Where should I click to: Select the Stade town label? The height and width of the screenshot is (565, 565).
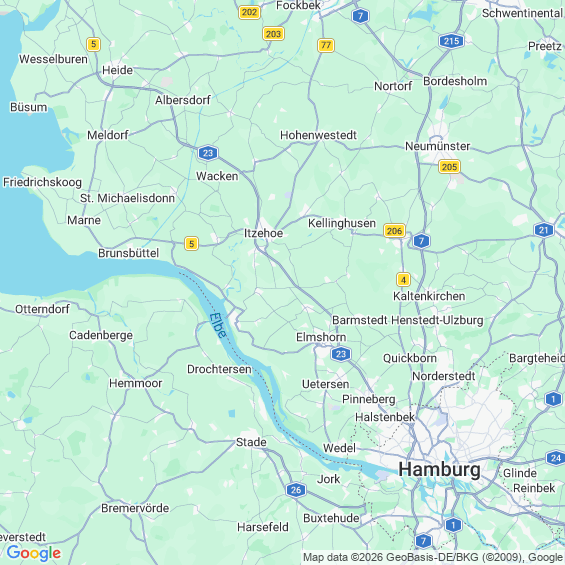tap(251, 442)
